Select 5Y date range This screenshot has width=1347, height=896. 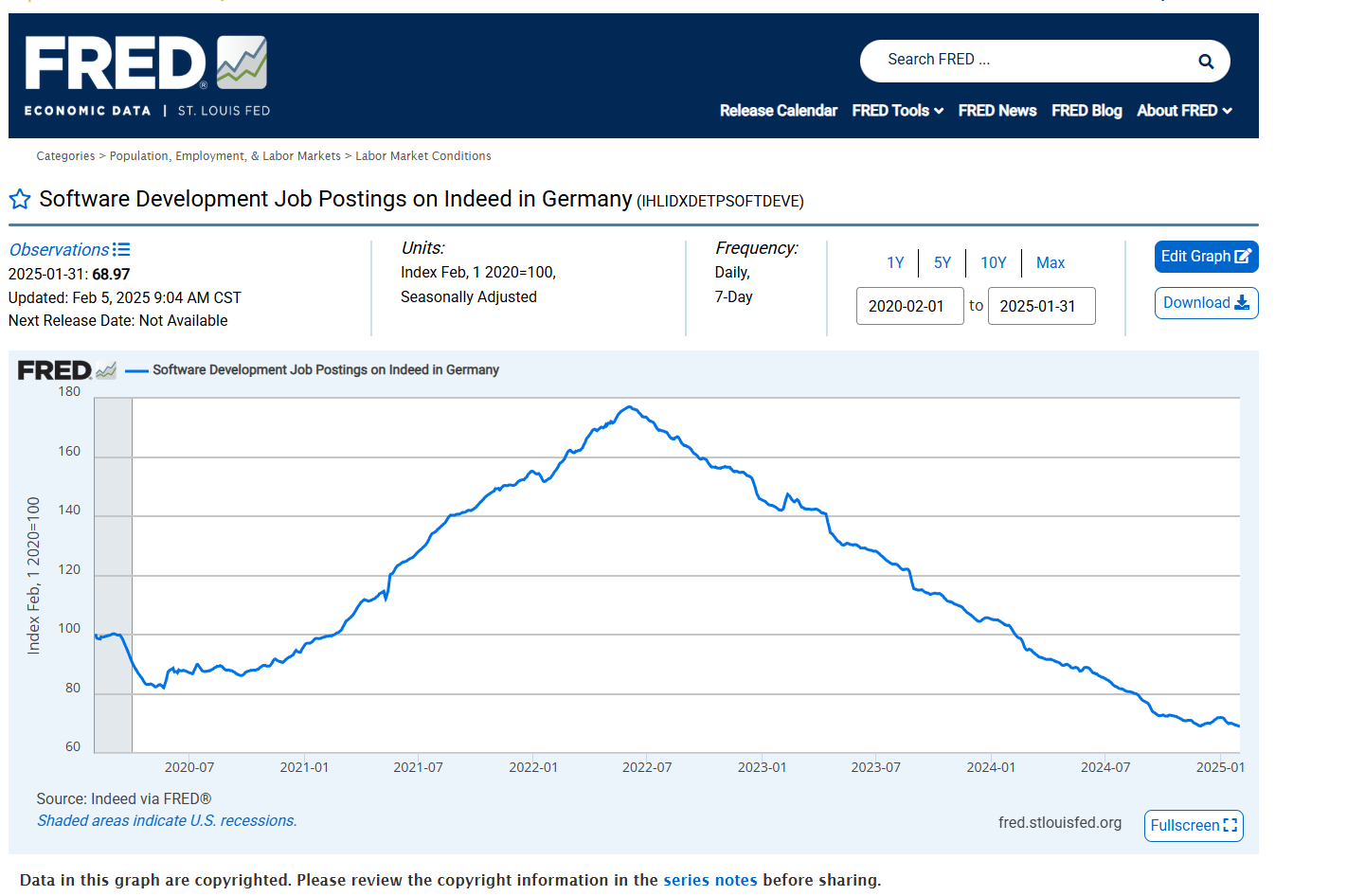[943, 263]
